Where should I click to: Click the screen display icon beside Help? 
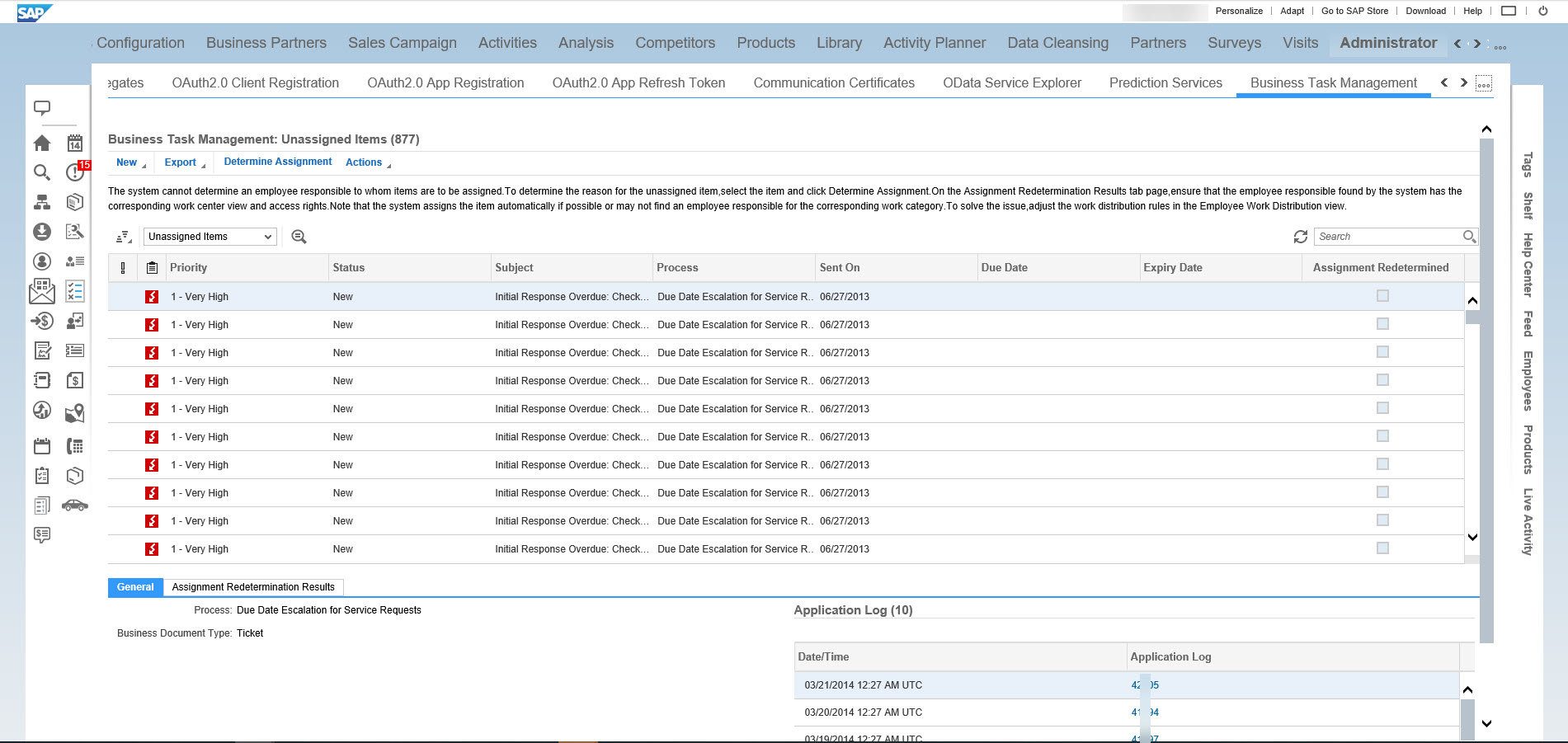[x=1509, y=11]
